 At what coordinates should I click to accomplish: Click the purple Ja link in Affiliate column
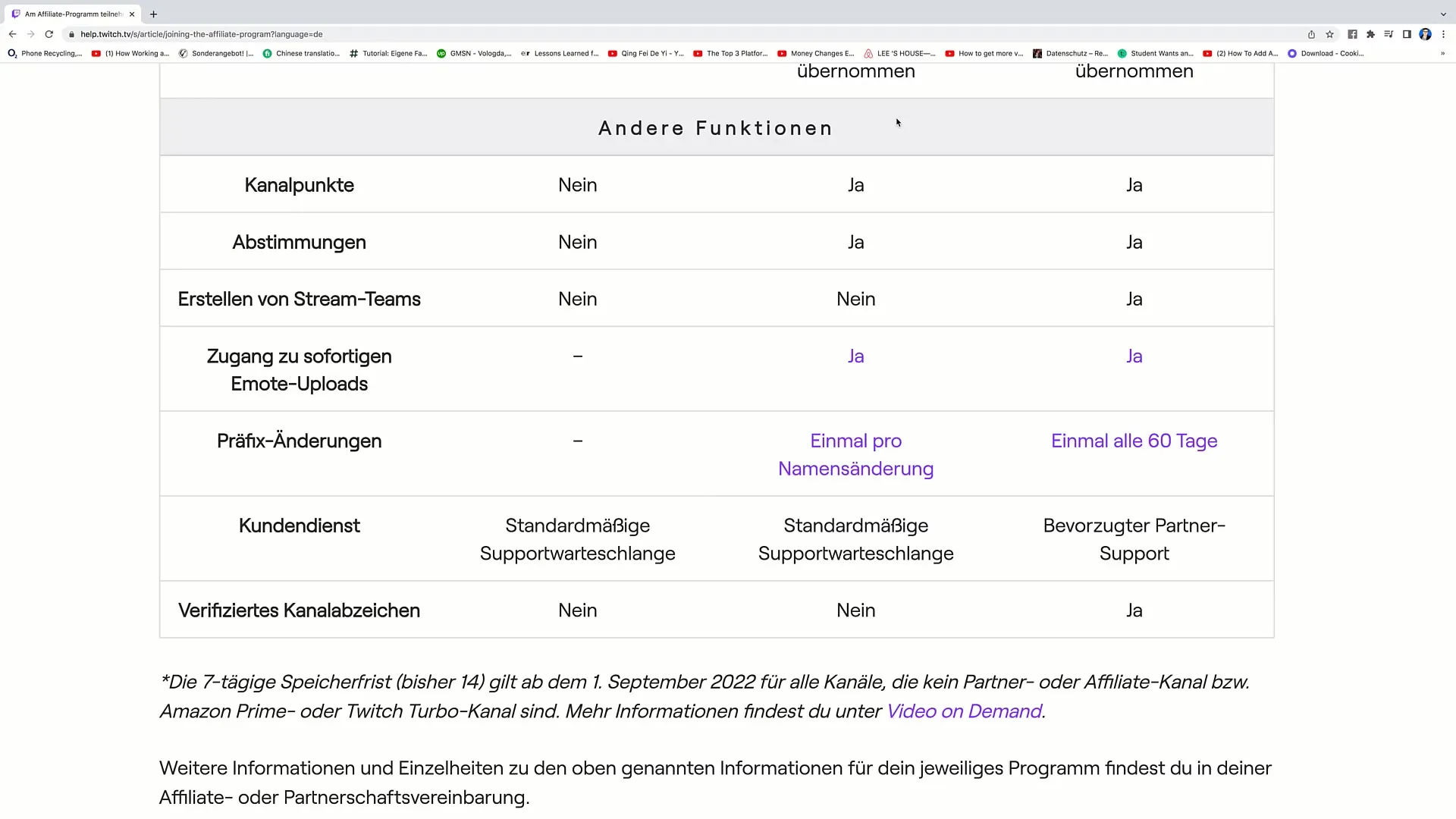pos(855,356)
